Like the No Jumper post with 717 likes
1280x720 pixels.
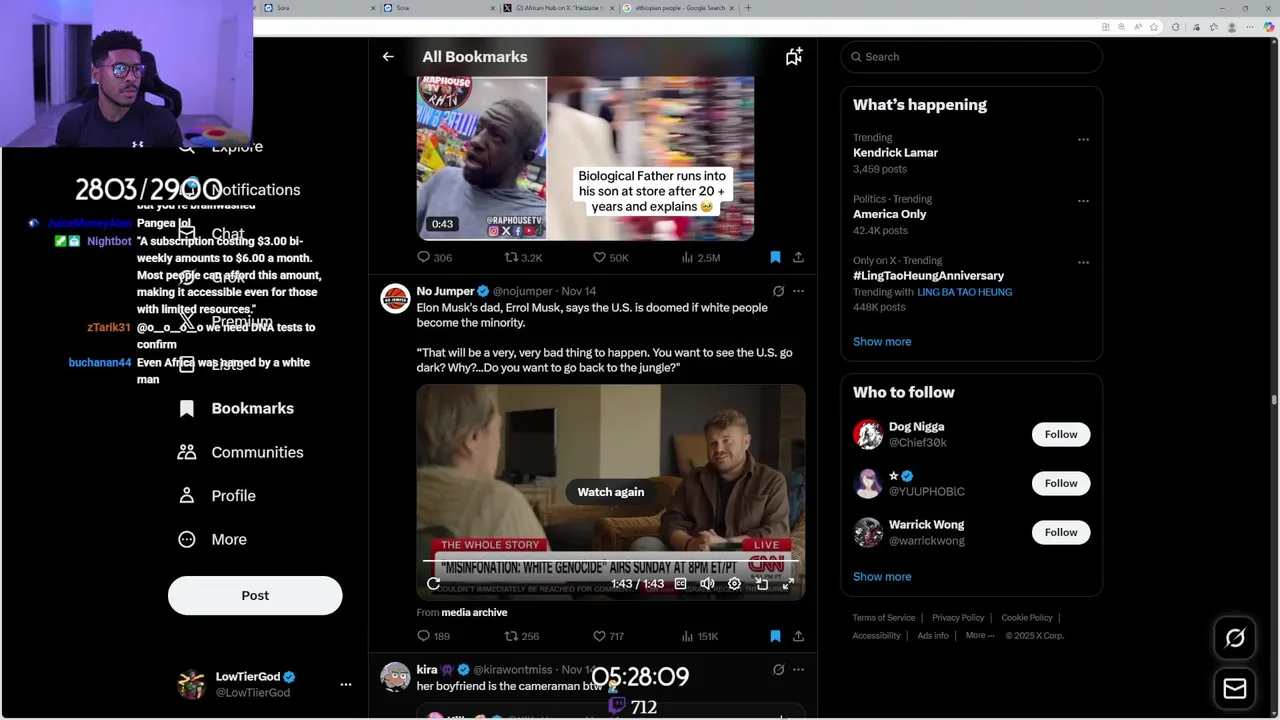pyautogui.click(x=608, y=636)
